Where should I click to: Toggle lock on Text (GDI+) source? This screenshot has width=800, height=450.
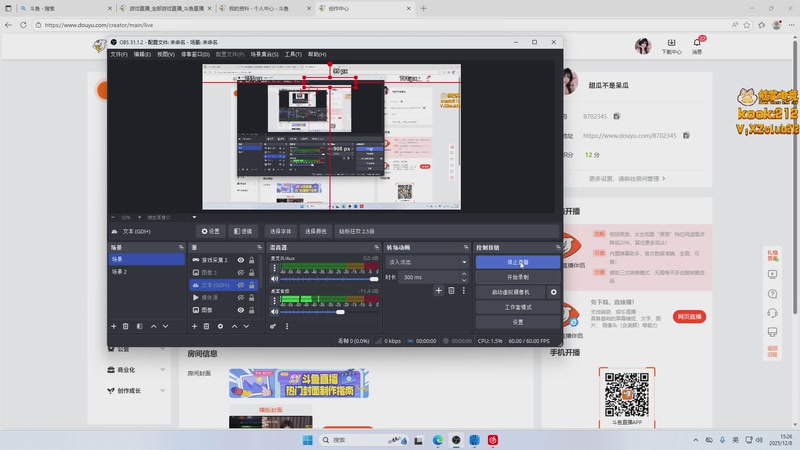[252, 285]
